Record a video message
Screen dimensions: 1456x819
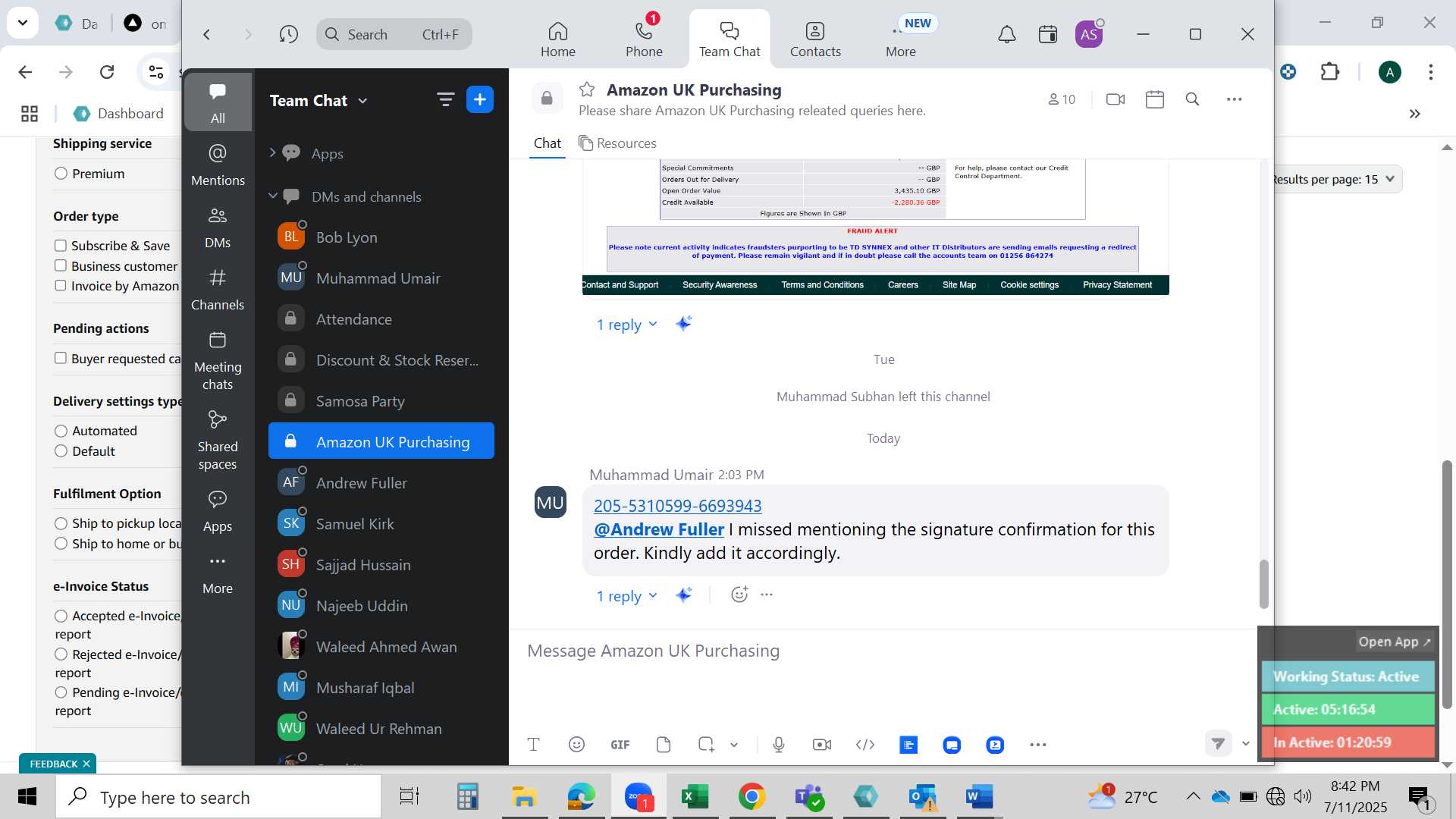coord(822,745)
